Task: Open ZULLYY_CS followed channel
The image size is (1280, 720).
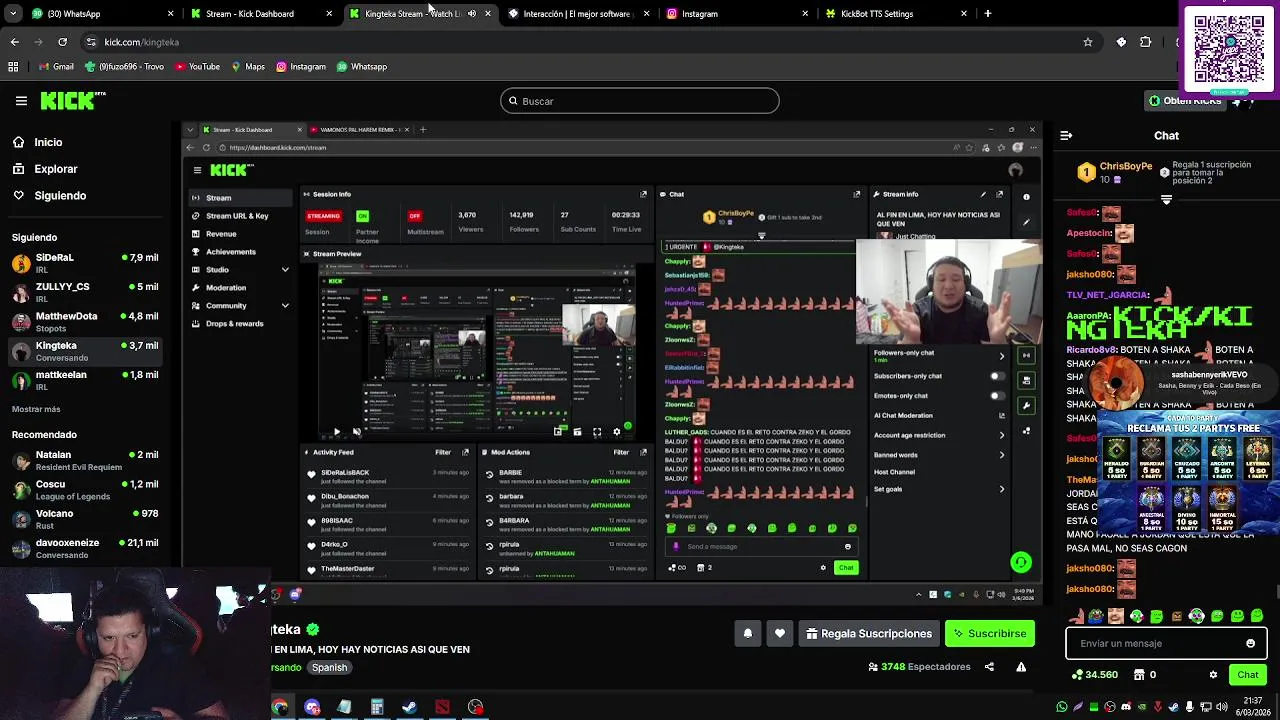Action: coord(85,293)
